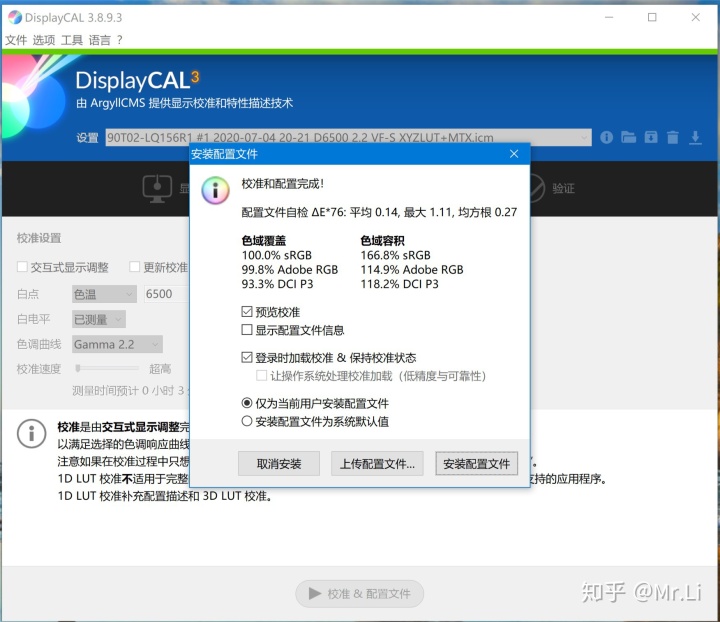Close the DisplayCAL main window
Viewport: 720px width, 622px height.
click(x=695, y=17)
